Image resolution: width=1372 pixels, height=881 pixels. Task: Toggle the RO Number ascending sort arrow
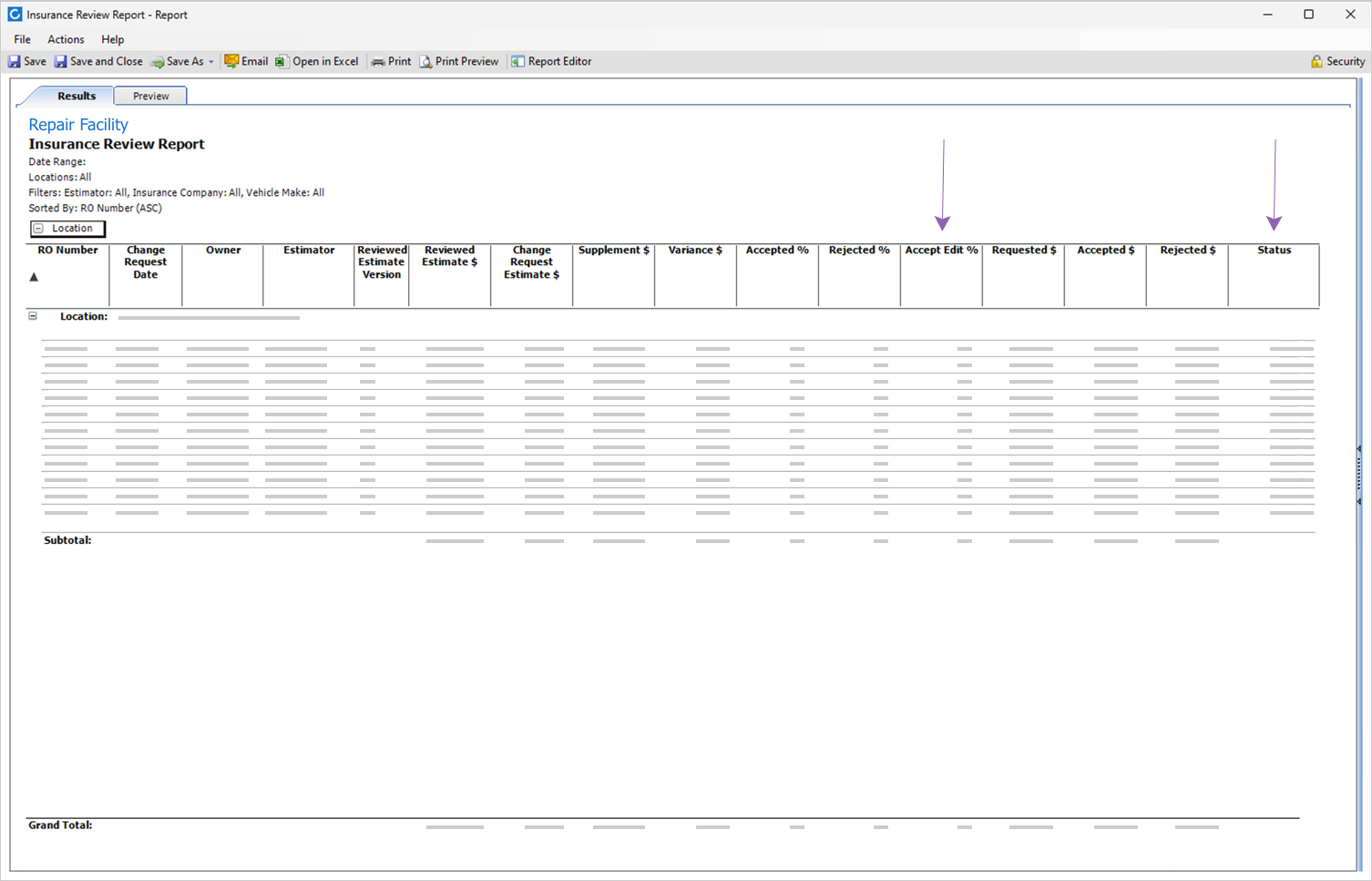tap(34, 277)
